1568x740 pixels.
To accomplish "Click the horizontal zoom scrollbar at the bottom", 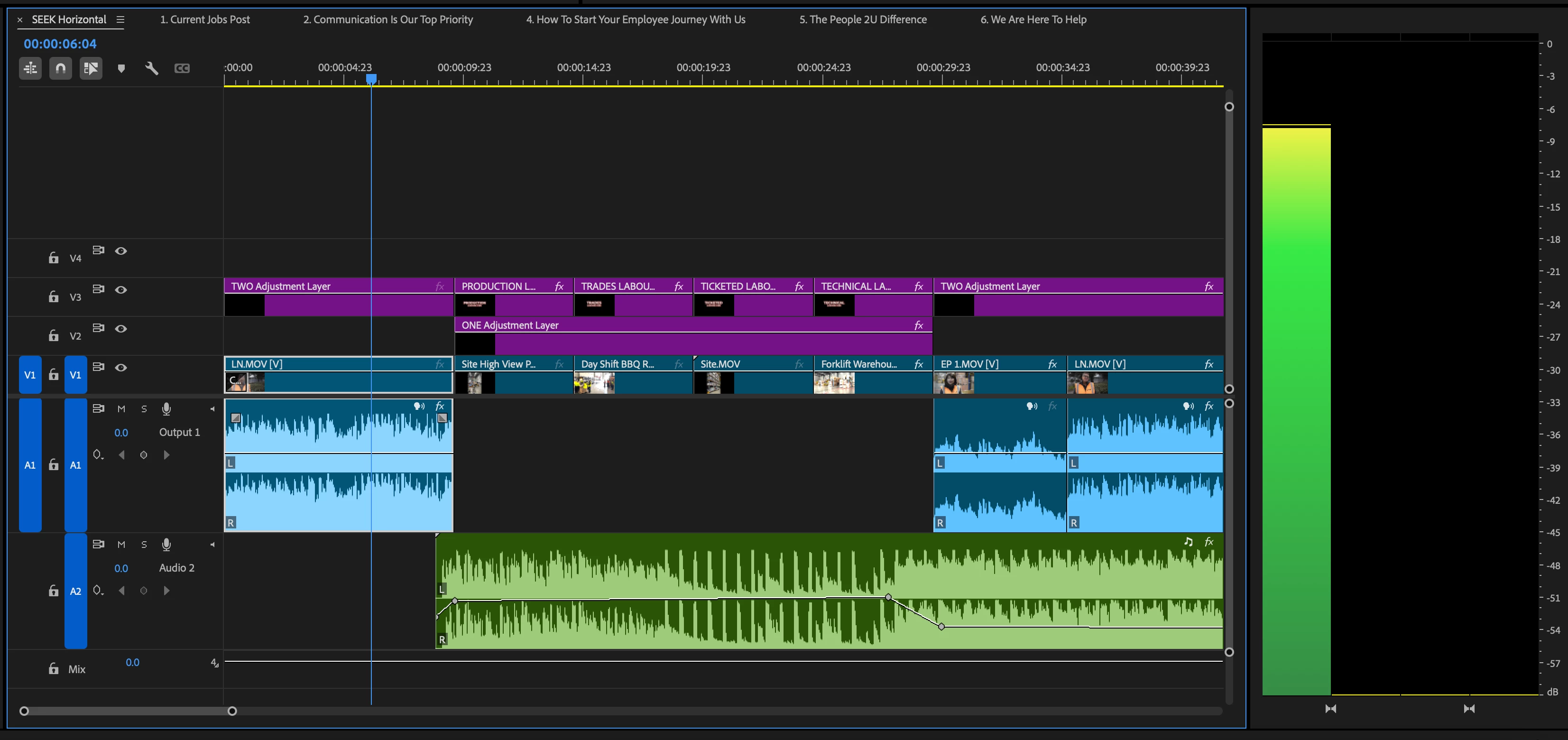I will [x=128, y=711].
